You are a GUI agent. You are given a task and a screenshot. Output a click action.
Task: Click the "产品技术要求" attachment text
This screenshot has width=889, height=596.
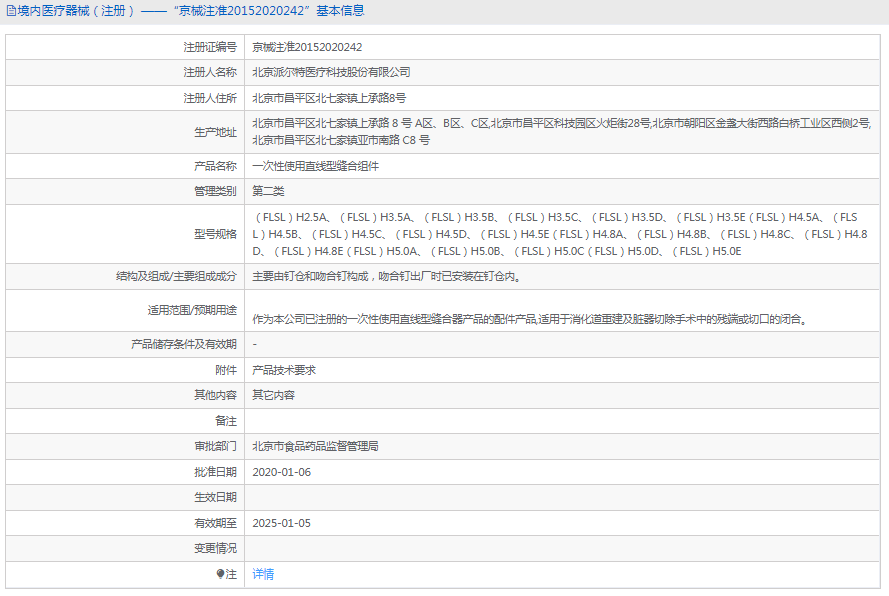(284, 370)
